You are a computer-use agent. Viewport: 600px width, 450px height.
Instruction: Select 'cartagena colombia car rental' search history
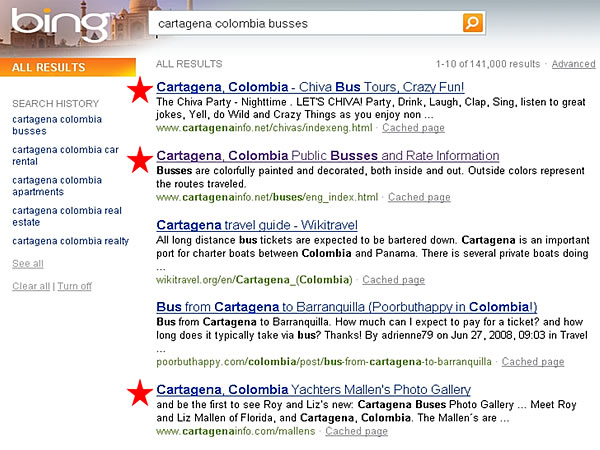65,157
